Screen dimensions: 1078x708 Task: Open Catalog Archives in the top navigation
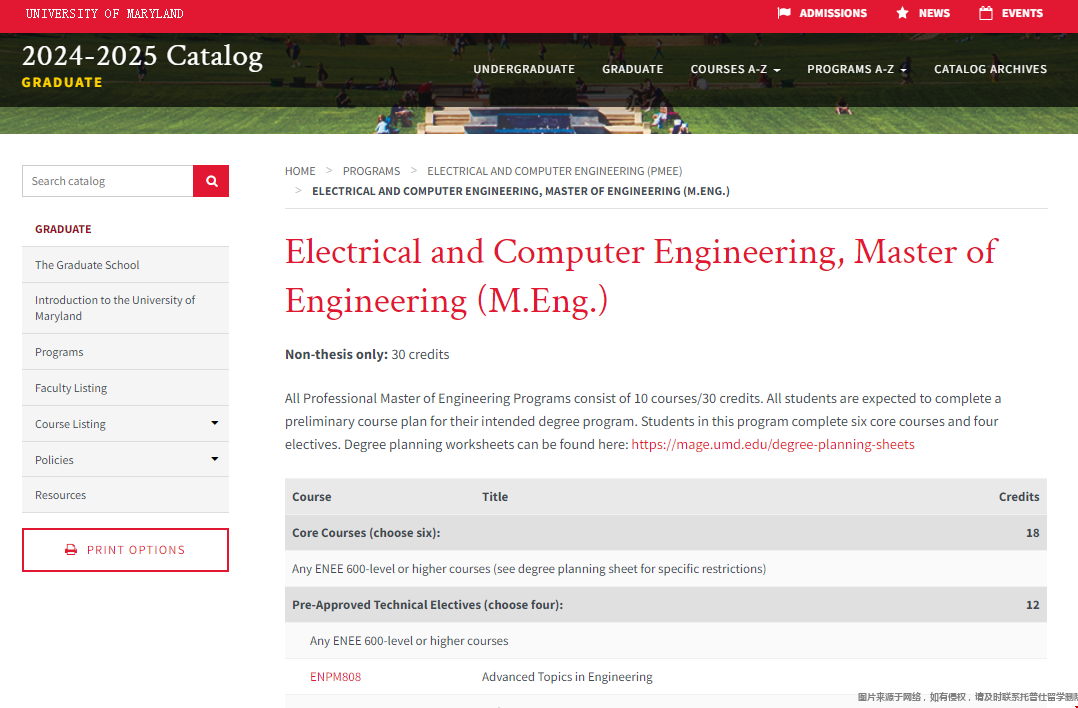tap(990, 69)
